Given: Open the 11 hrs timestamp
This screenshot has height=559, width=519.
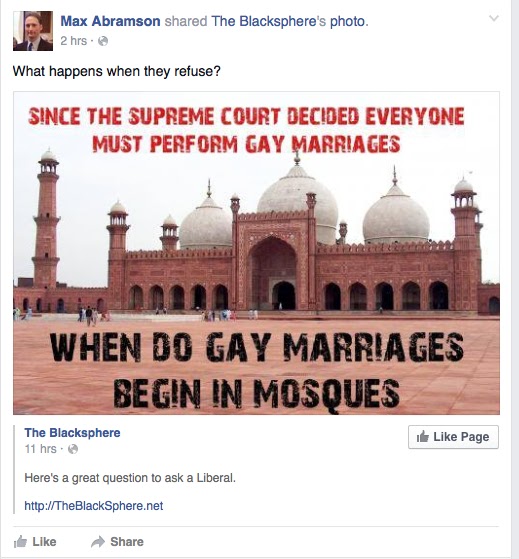Looking at the screenshot, I should click(40, 449).
